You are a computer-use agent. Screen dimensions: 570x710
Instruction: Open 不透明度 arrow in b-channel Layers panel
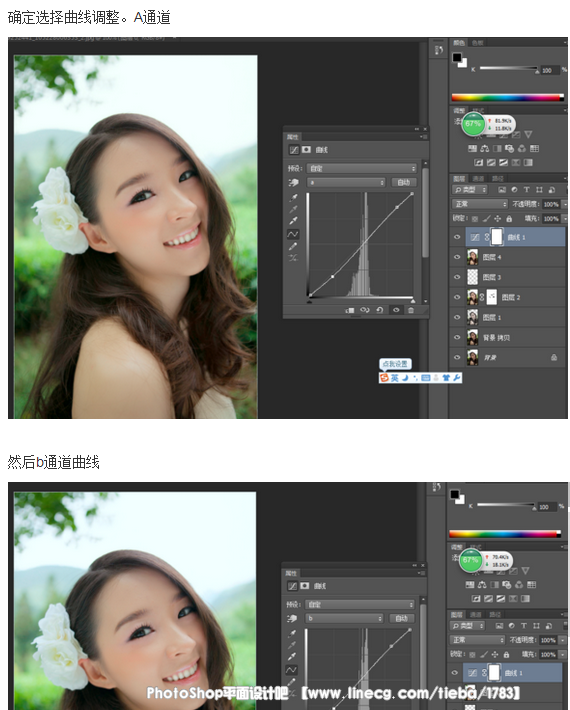coord(563,640)
